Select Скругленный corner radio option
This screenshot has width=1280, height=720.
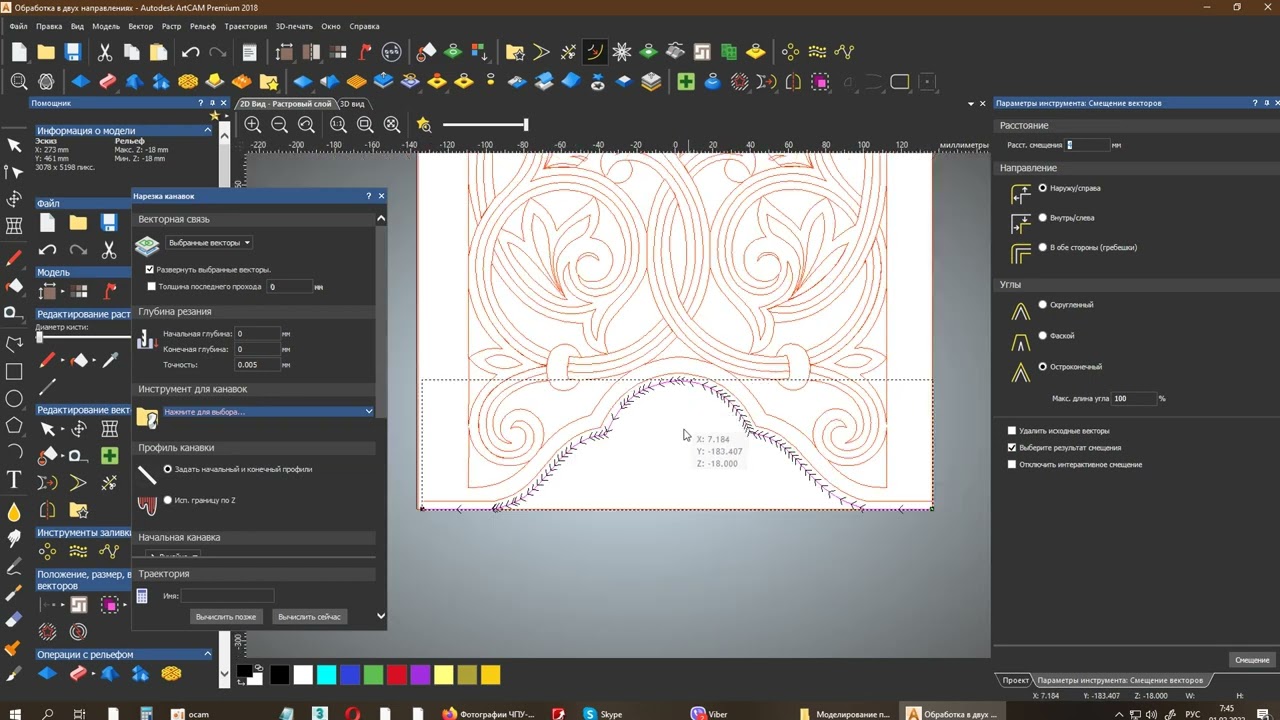point(1043,305)
